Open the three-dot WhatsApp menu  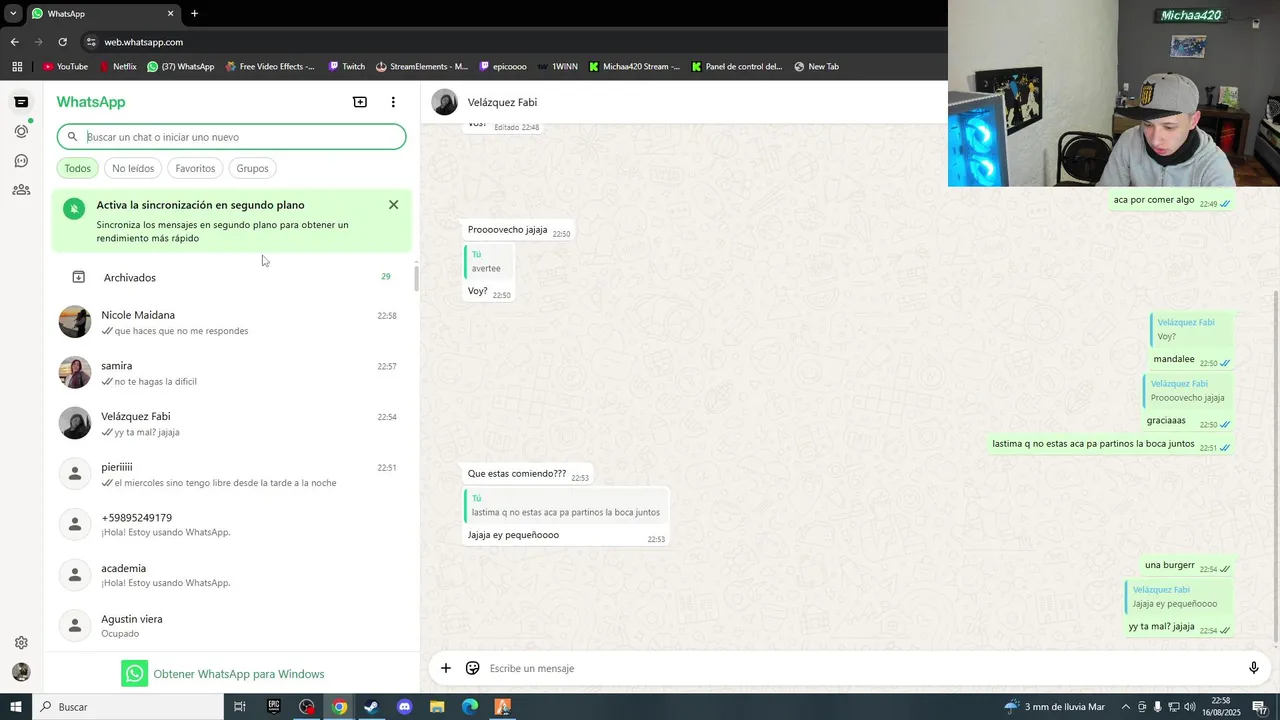pos(393,102)
